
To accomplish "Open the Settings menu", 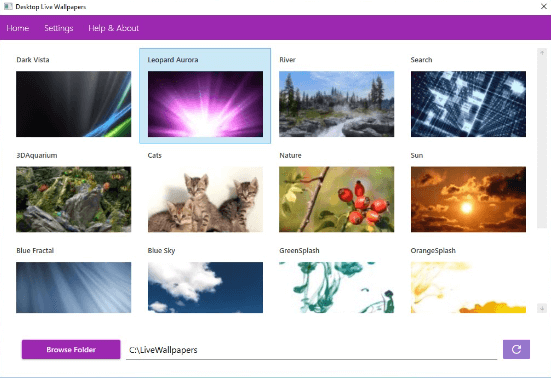I will pos(59,28).
